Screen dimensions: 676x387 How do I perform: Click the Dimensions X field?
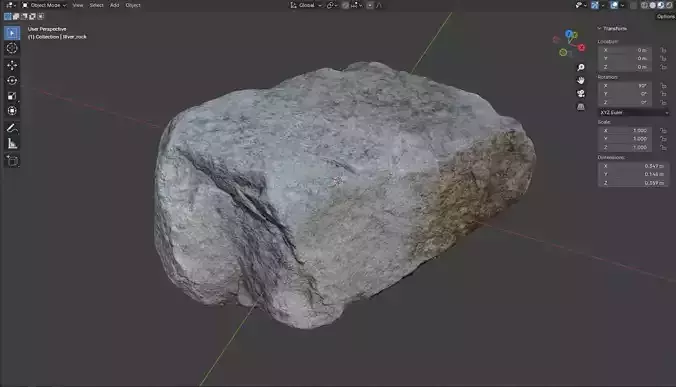coord(633,166)
